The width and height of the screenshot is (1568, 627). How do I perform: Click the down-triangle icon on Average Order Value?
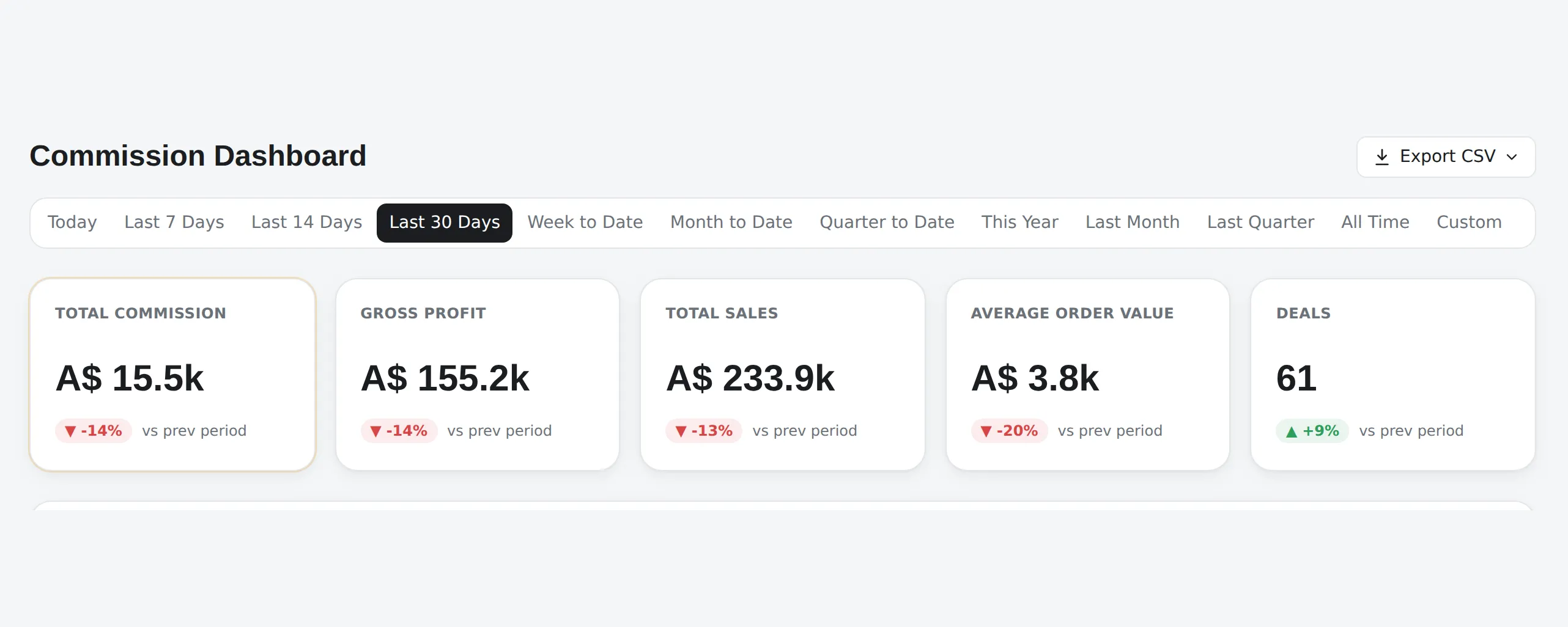pos(986,431)
